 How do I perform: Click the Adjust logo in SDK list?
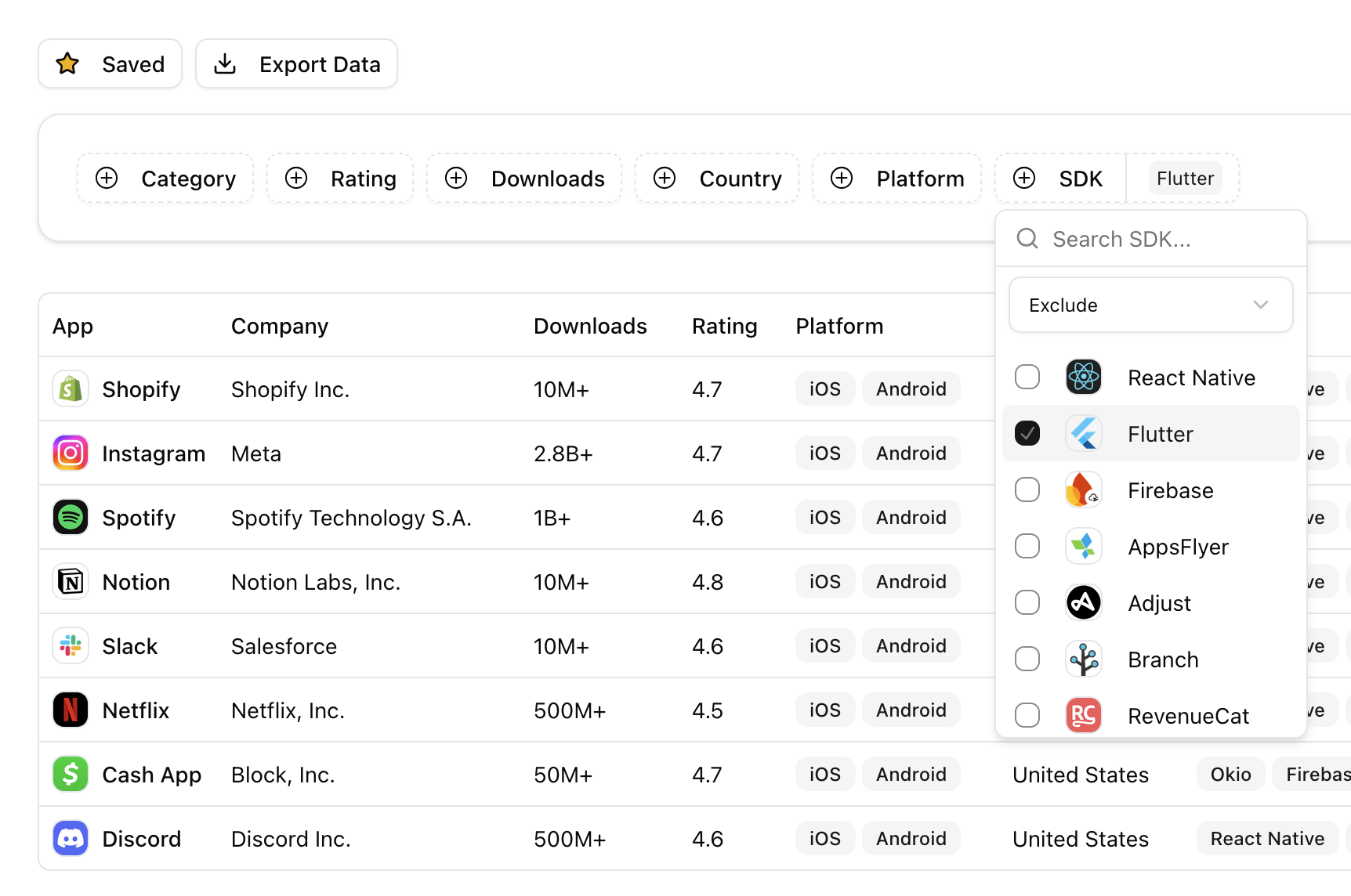1084,602
